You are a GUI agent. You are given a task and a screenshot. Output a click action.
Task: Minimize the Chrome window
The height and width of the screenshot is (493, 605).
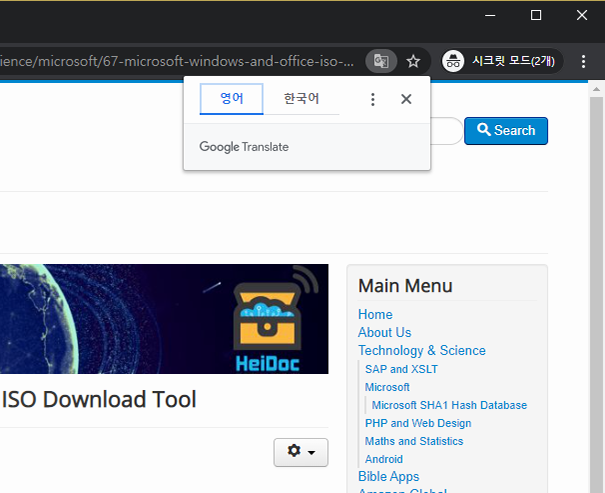coord(490,15)
